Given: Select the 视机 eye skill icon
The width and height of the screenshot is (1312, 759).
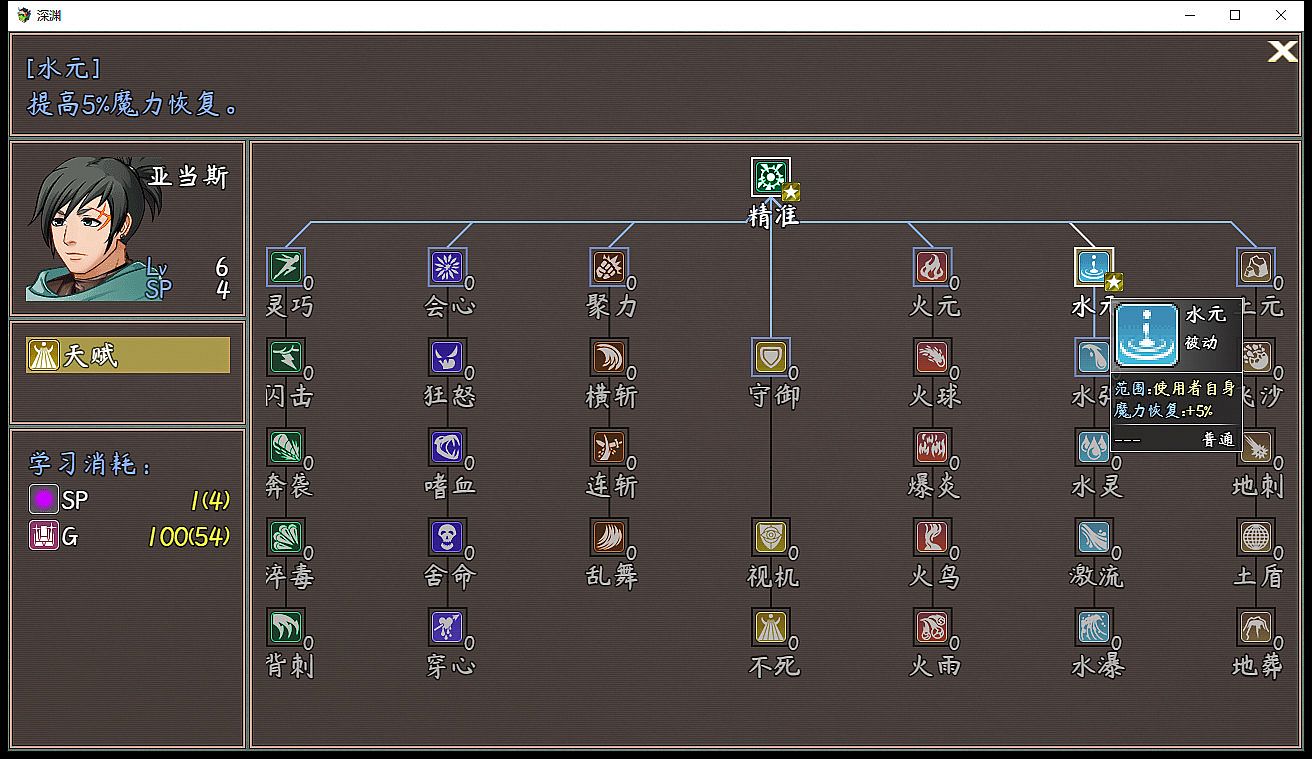Looking at the screenshot, I should point(770,537).
